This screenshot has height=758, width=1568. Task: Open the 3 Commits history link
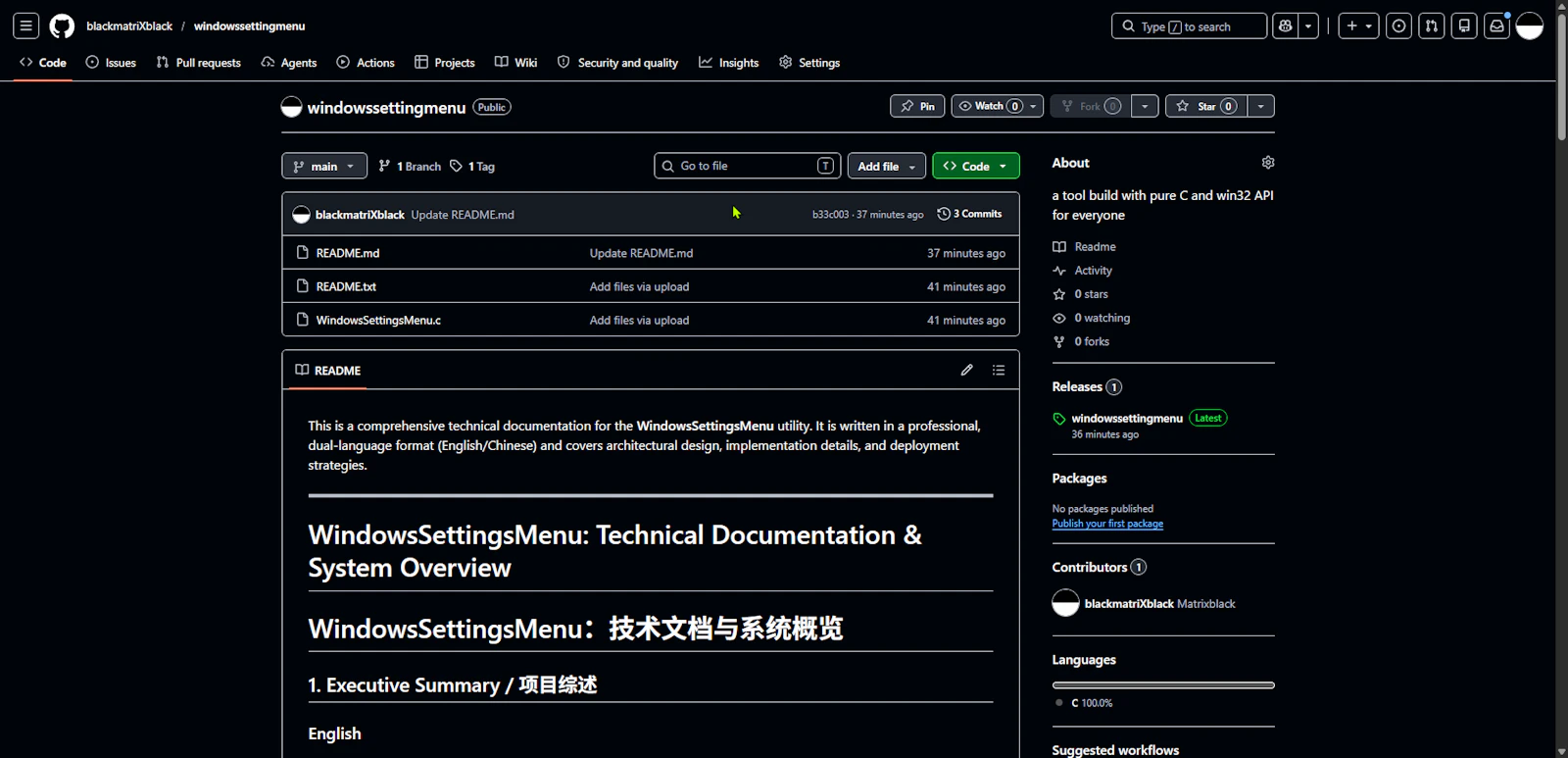tap(969, 214)
